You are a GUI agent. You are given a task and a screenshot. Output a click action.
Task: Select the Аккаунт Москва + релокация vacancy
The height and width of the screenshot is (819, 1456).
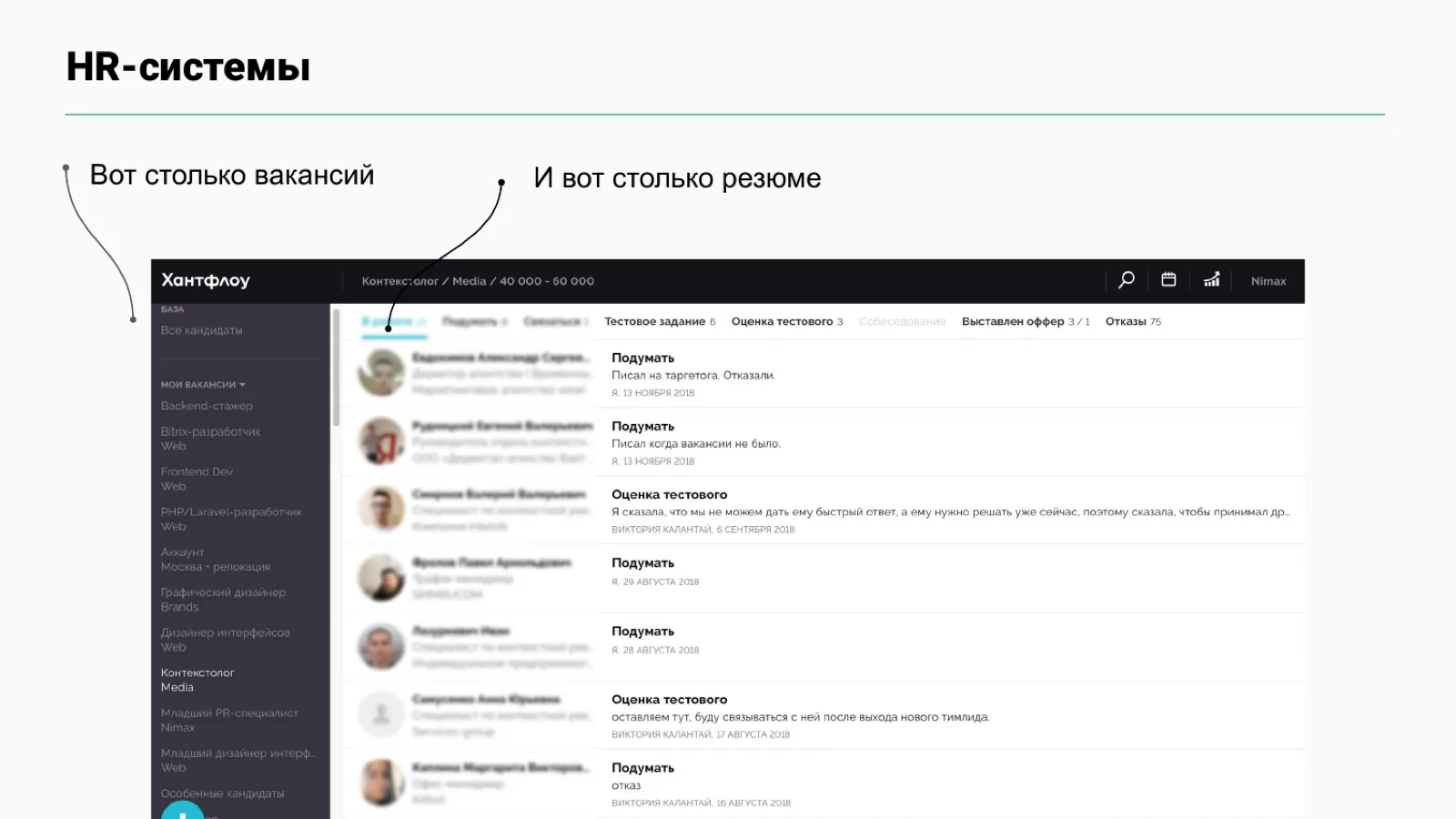(x=216, y=559)
